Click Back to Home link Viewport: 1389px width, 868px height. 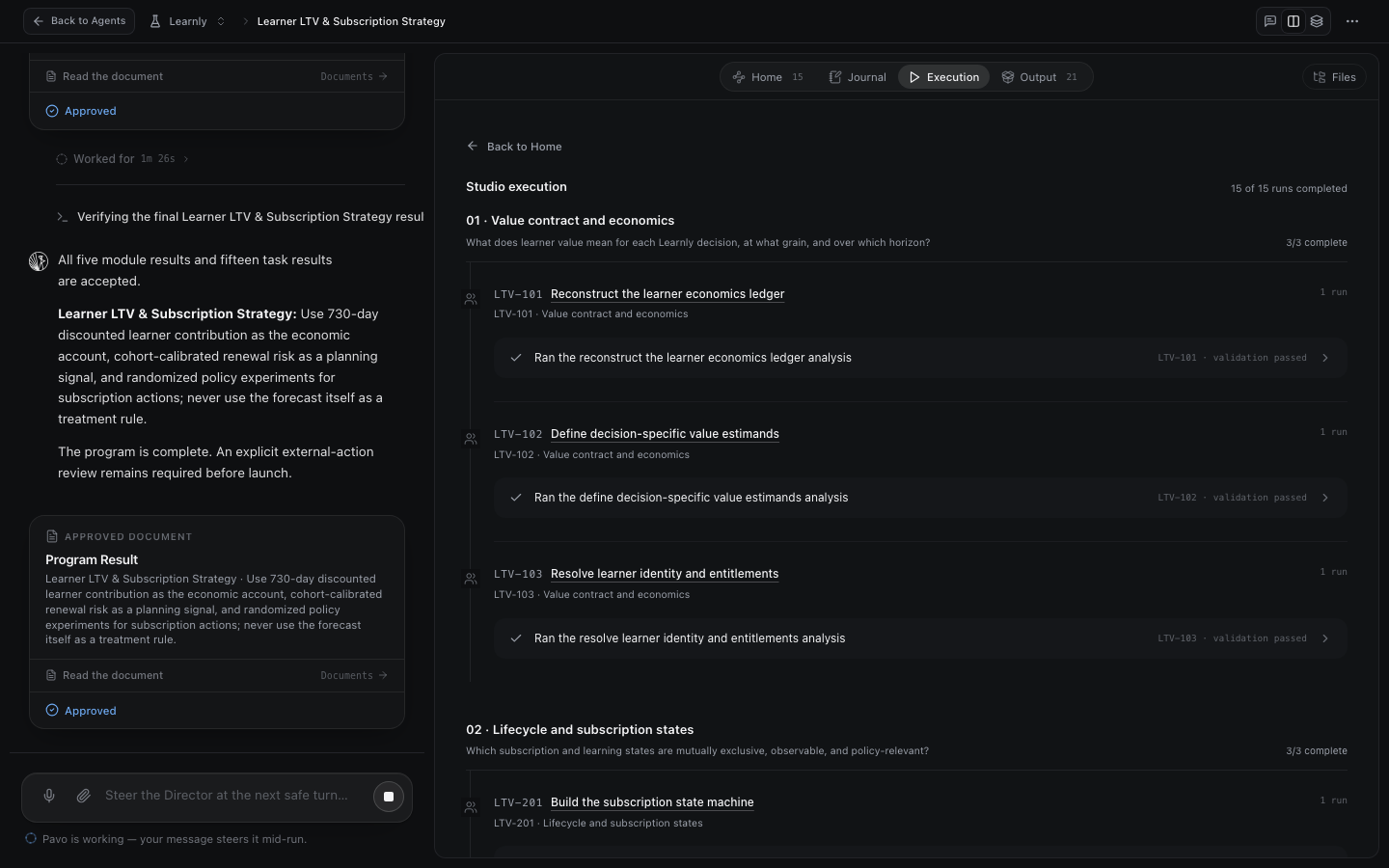click(524, 147)
